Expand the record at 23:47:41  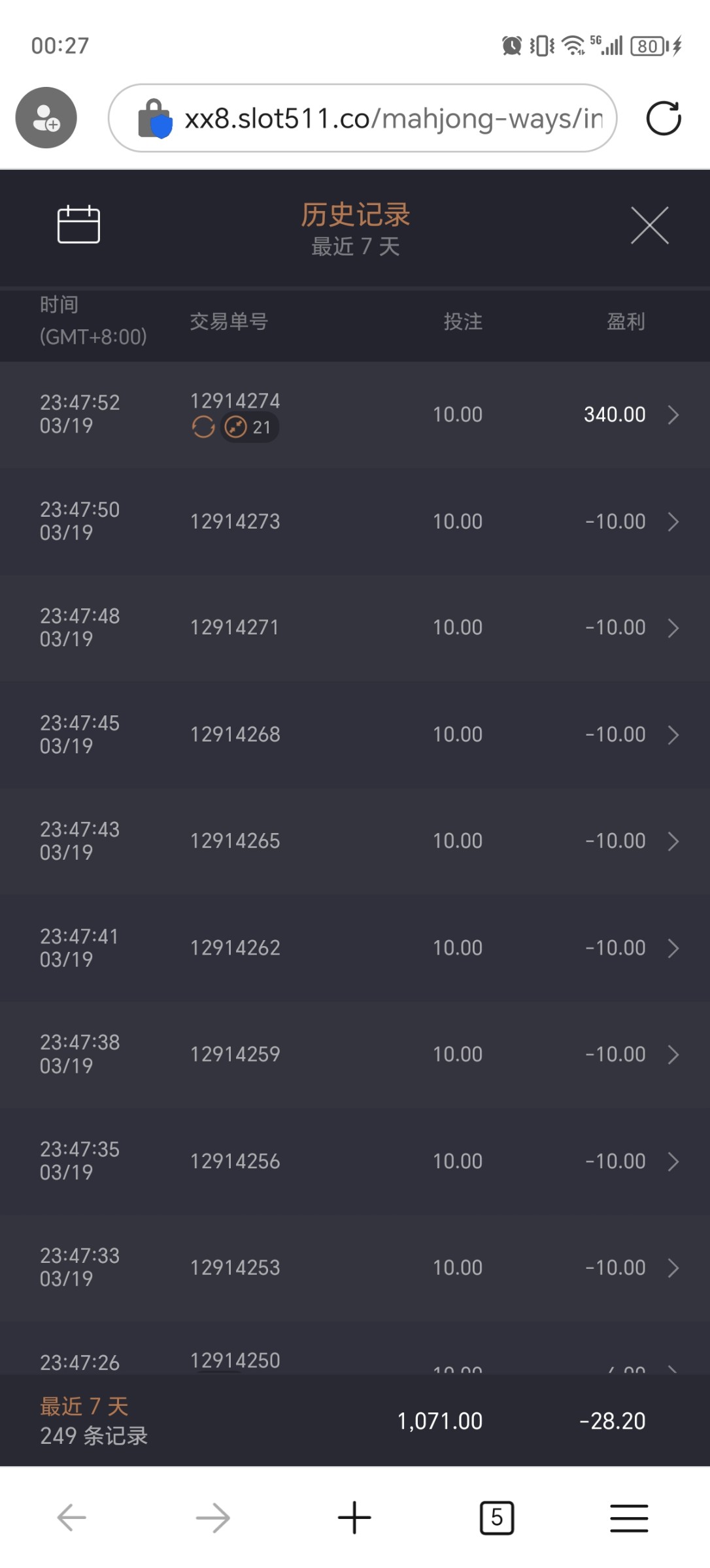673,948
